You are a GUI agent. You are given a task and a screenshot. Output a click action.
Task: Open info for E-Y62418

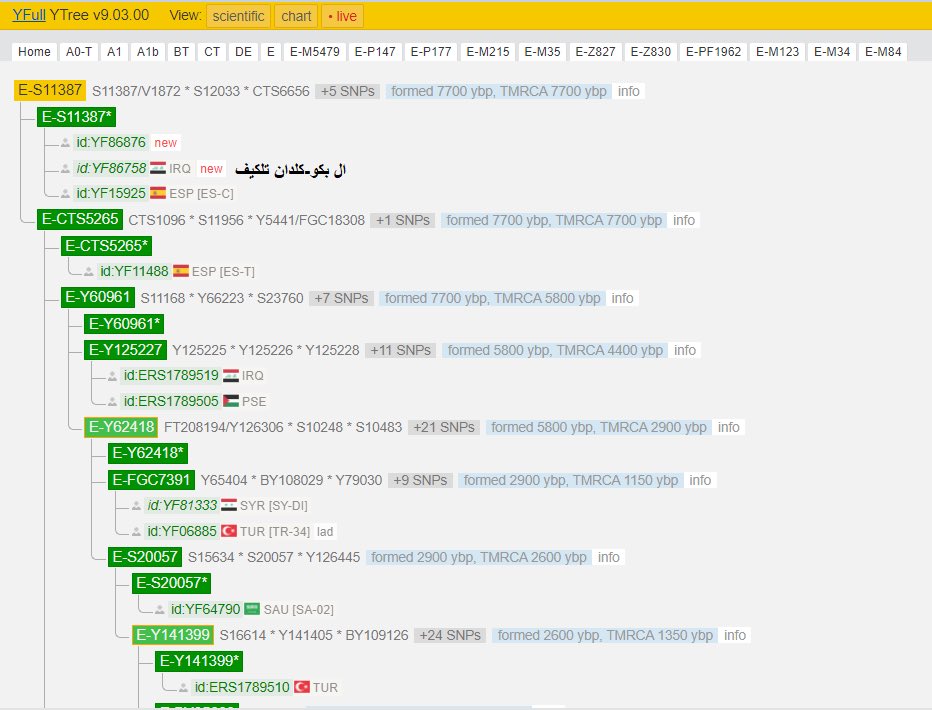tap(728, 427)
